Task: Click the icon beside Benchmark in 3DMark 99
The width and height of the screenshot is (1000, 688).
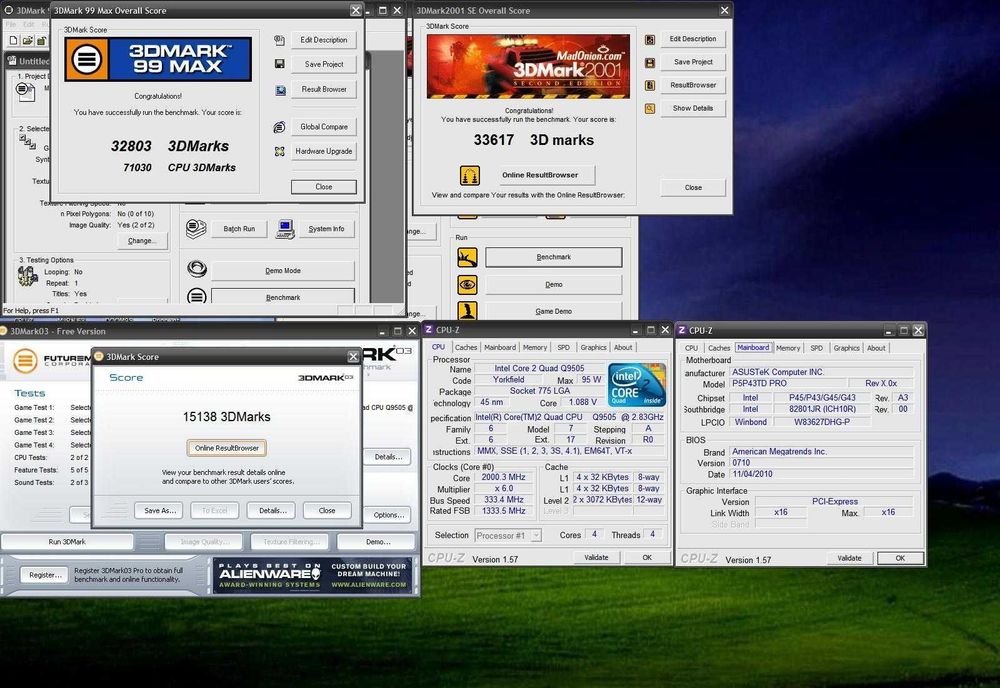Action: 196,296
